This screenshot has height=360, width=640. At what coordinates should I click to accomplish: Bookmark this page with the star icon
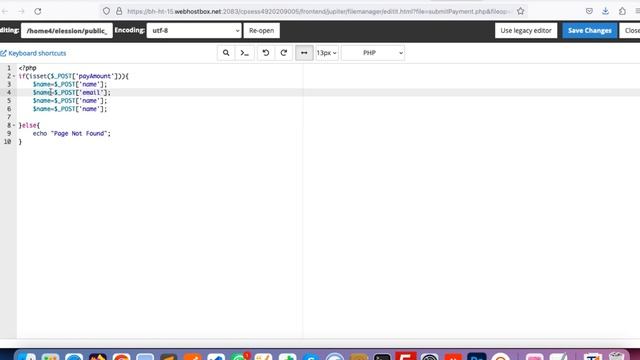click(520, 11)
